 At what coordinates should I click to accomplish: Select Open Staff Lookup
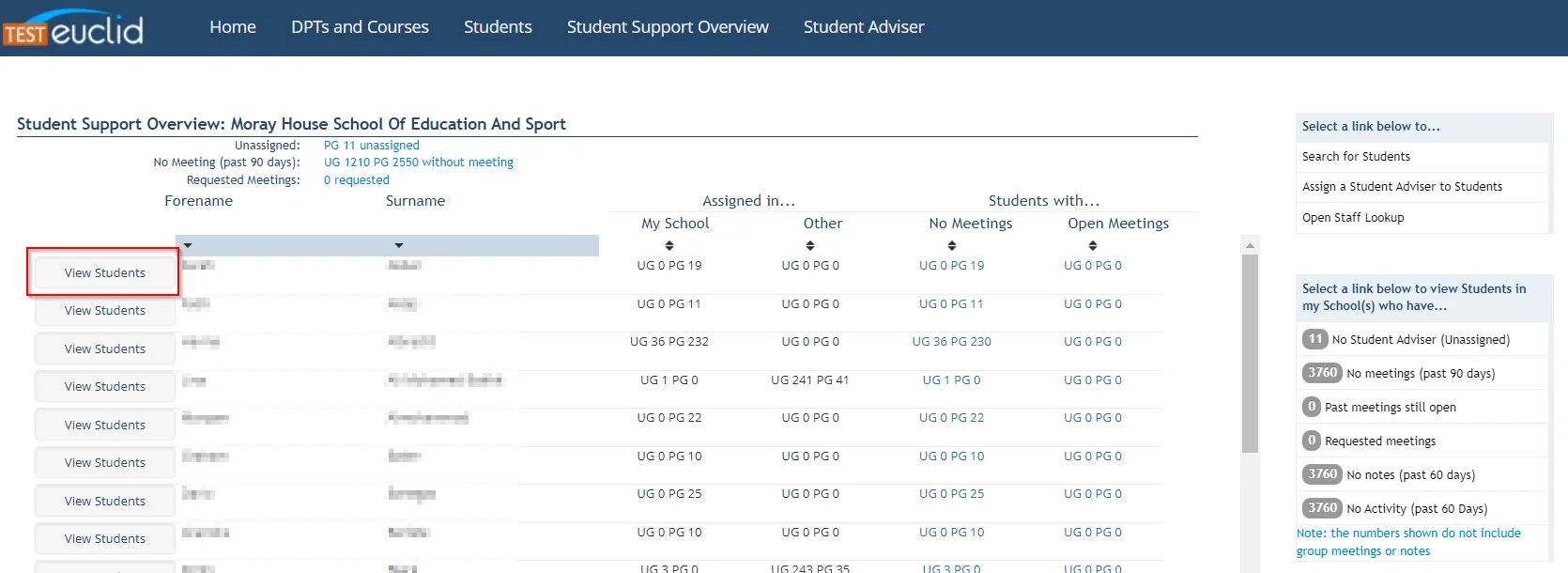[1353, 218]
